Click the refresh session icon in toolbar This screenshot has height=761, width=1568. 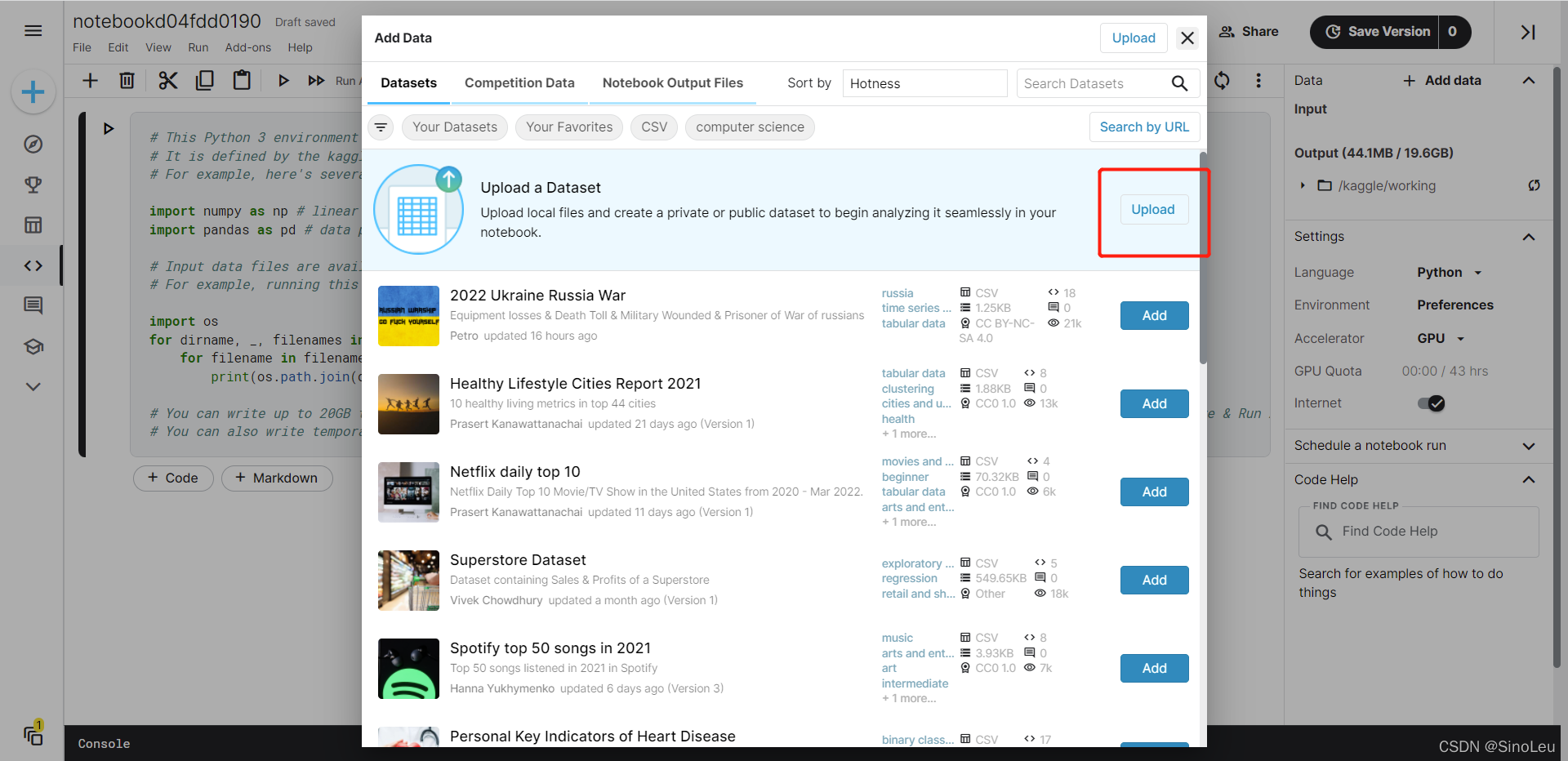pyautogui.click(x=1222, y=80)
